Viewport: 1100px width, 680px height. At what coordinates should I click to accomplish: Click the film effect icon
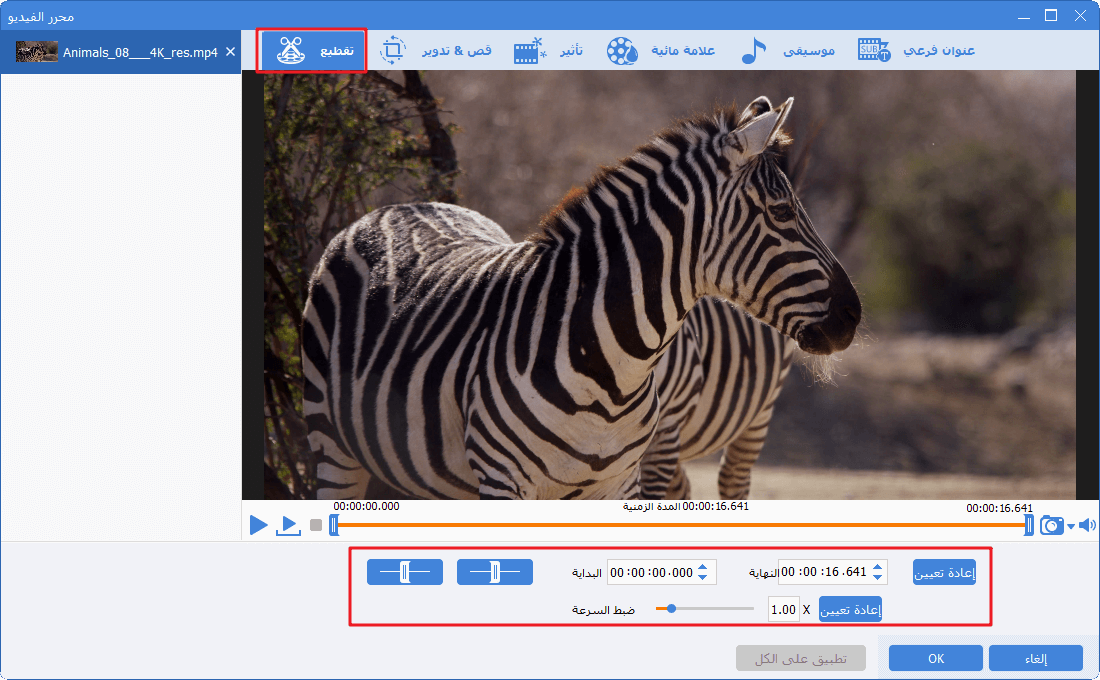[530, 51]
